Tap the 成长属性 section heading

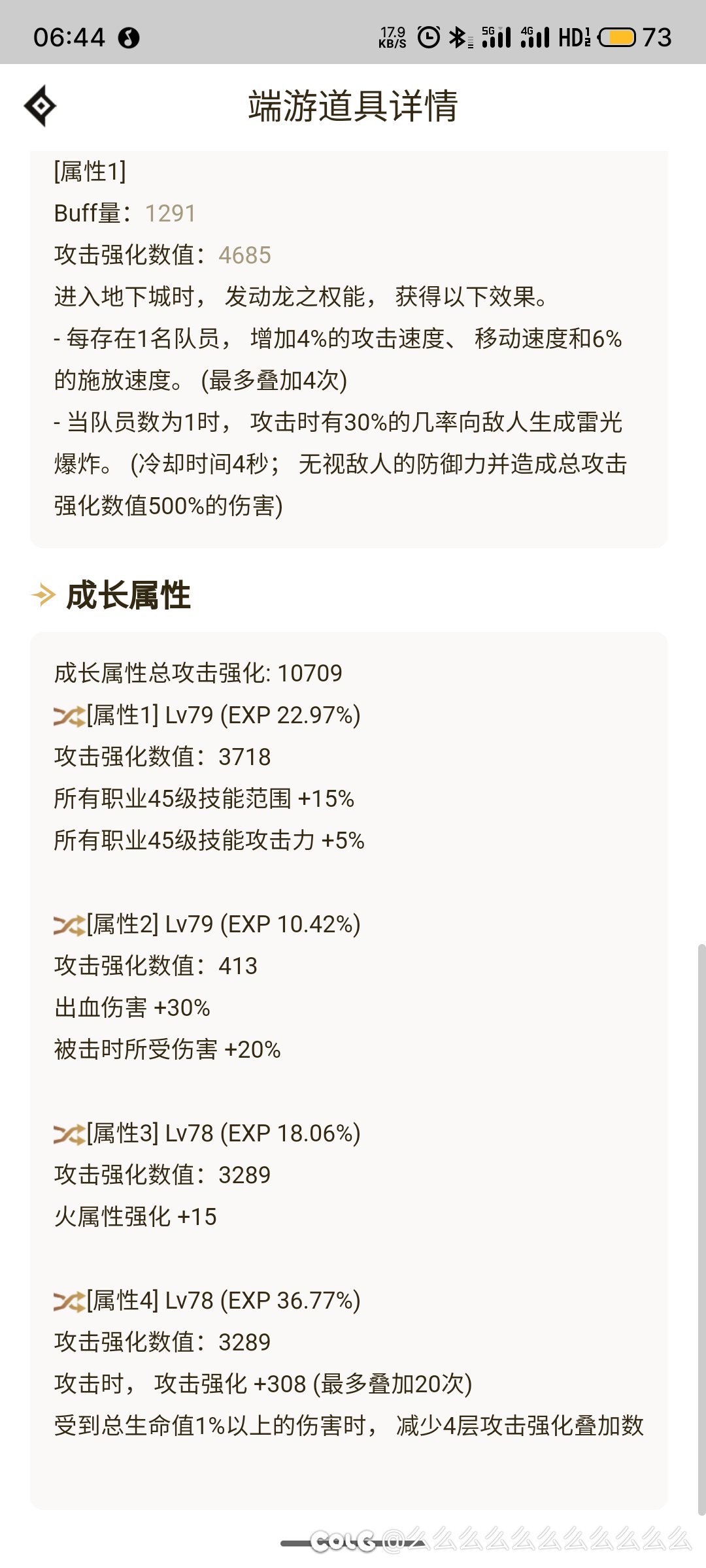click(x=129, y=595)
